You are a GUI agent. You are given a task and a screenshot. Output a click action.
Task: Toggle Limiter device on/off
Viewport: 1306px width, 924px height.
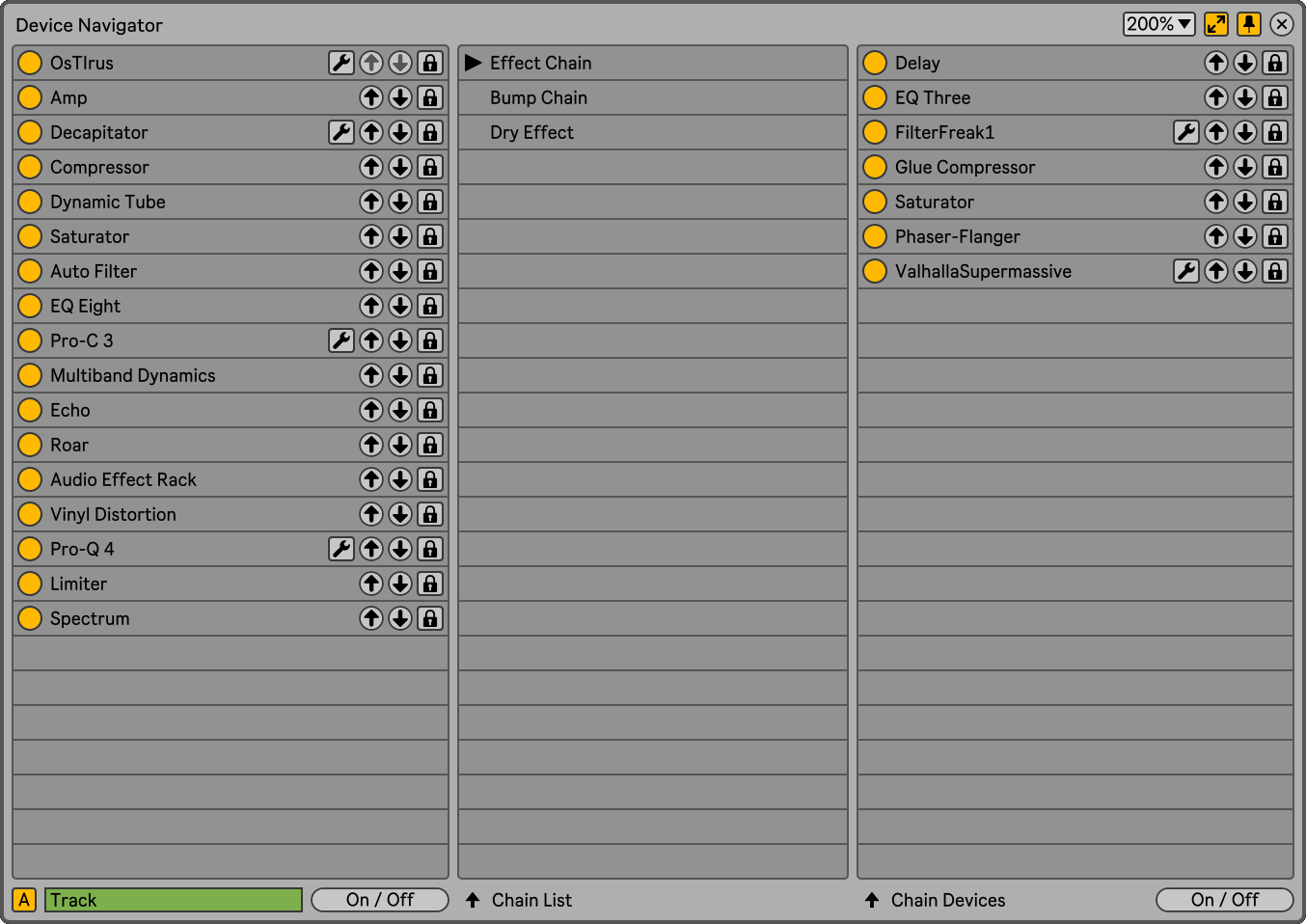click(30, 584)
